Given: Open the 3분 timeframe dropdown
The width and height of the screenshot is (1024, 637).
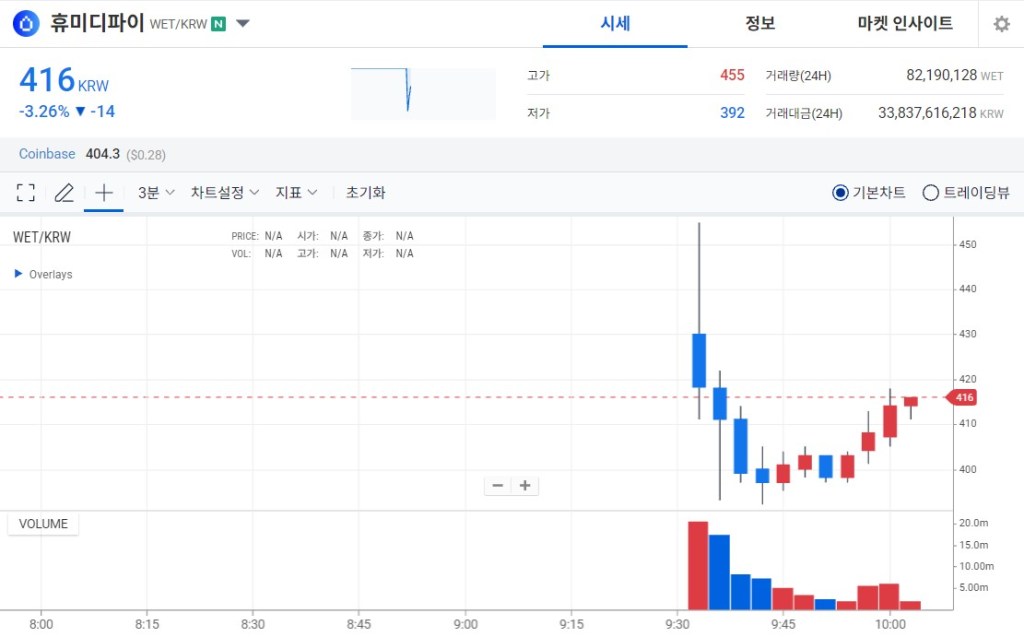Looking at the screenshot, I should [154, 192].
